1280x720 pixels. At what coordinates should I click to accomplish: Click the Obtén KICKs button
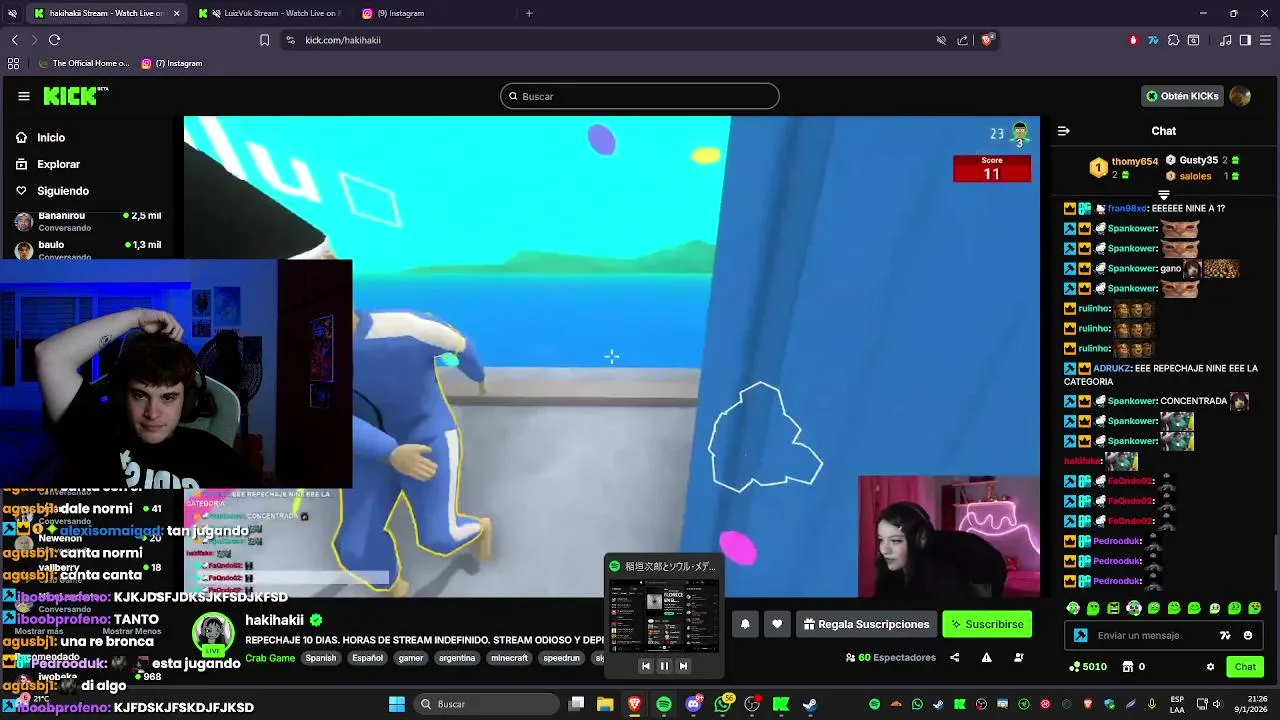pyautogui.click(x=1182, y=96)
